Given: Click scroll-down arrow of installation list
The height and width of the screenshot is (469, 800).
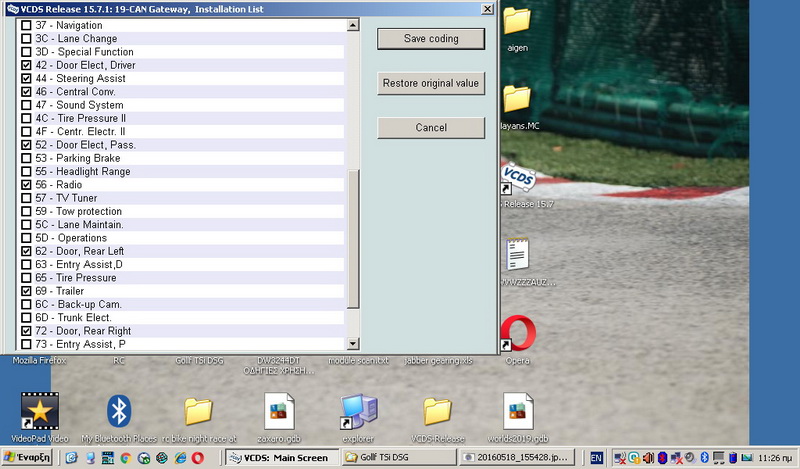Looking at the screenshot, I should point(353,344).
